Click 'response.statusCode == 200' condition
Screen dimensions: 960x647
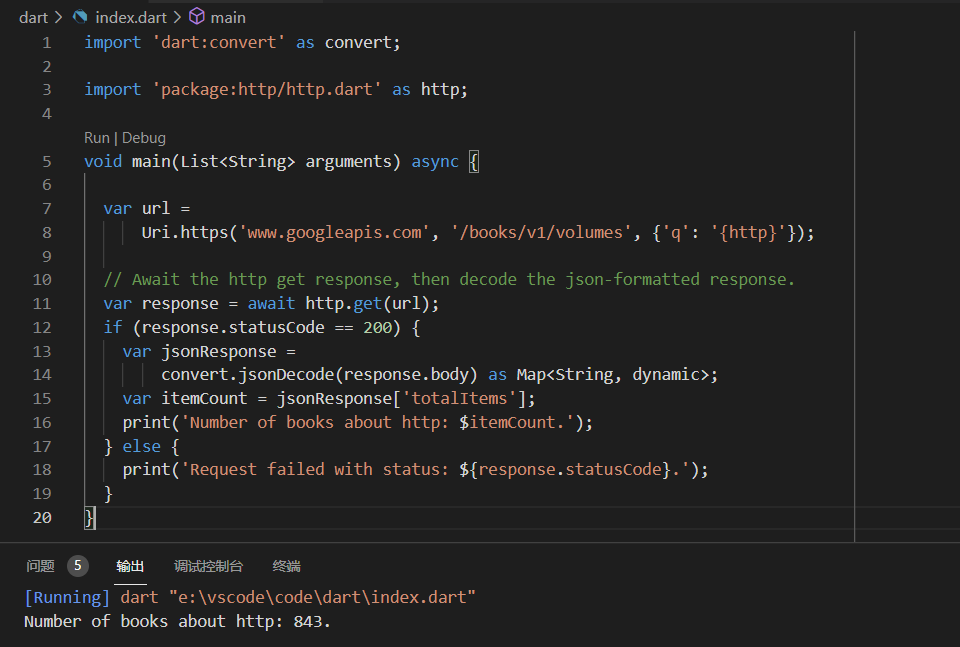point(266,327)
